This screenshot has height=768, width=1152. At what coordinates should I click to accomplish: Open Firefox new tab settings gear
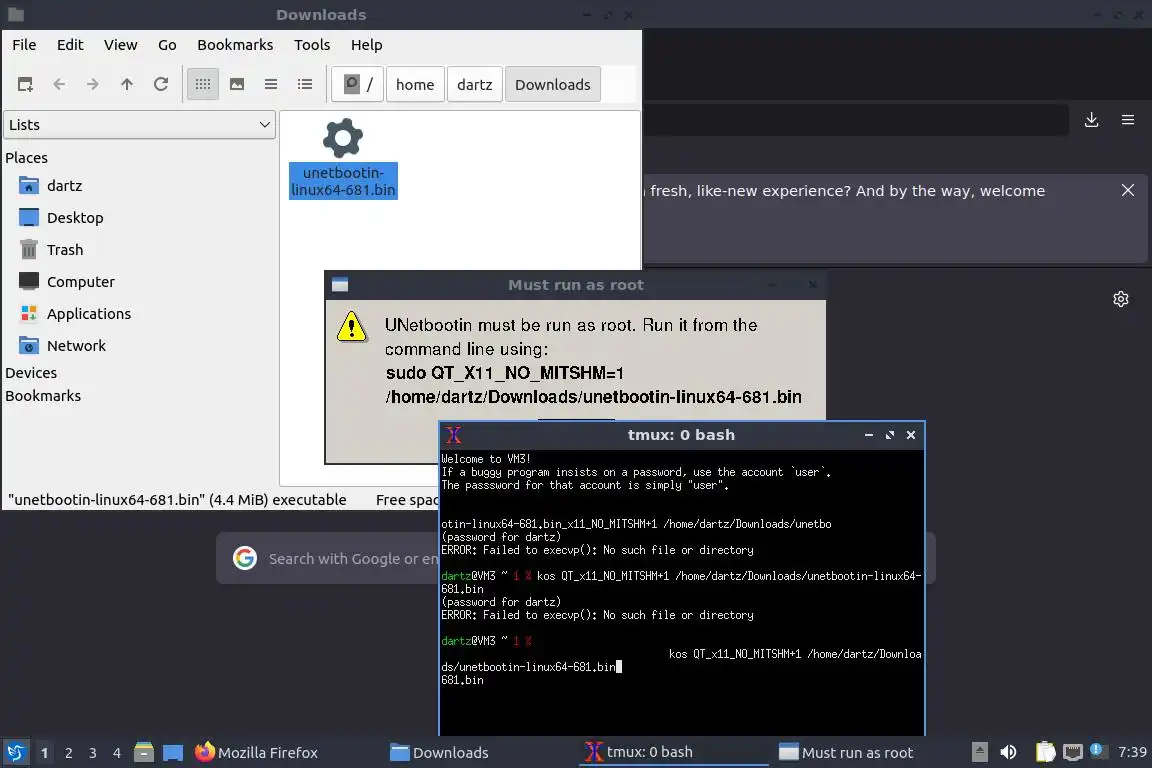(x=1120, y=299)
